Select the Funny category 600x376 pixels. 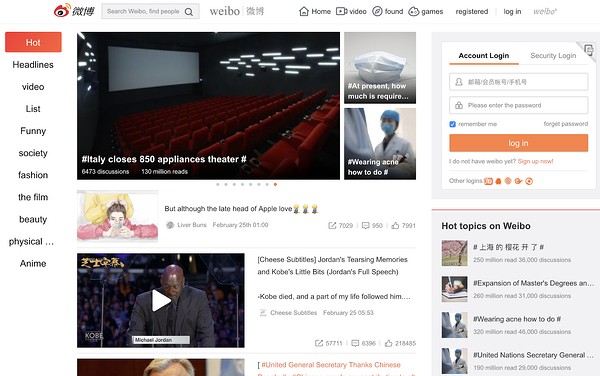click(33, 131)
